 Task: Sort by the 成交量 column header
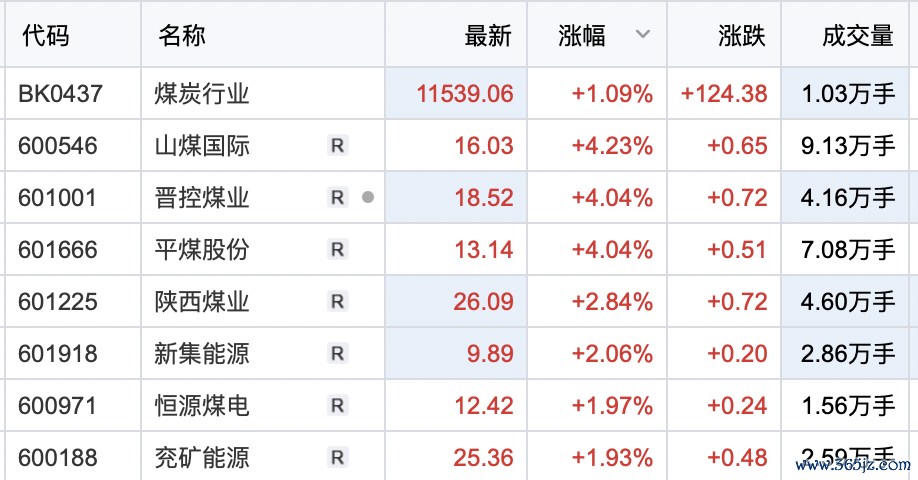point(857,36)
